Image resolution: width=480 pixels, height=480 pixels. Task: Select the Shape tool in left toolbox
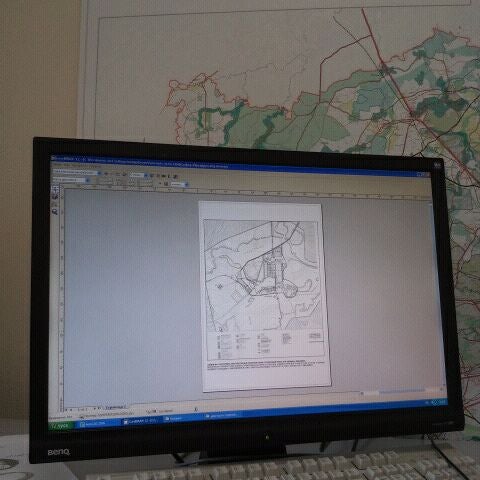point(55,197)
